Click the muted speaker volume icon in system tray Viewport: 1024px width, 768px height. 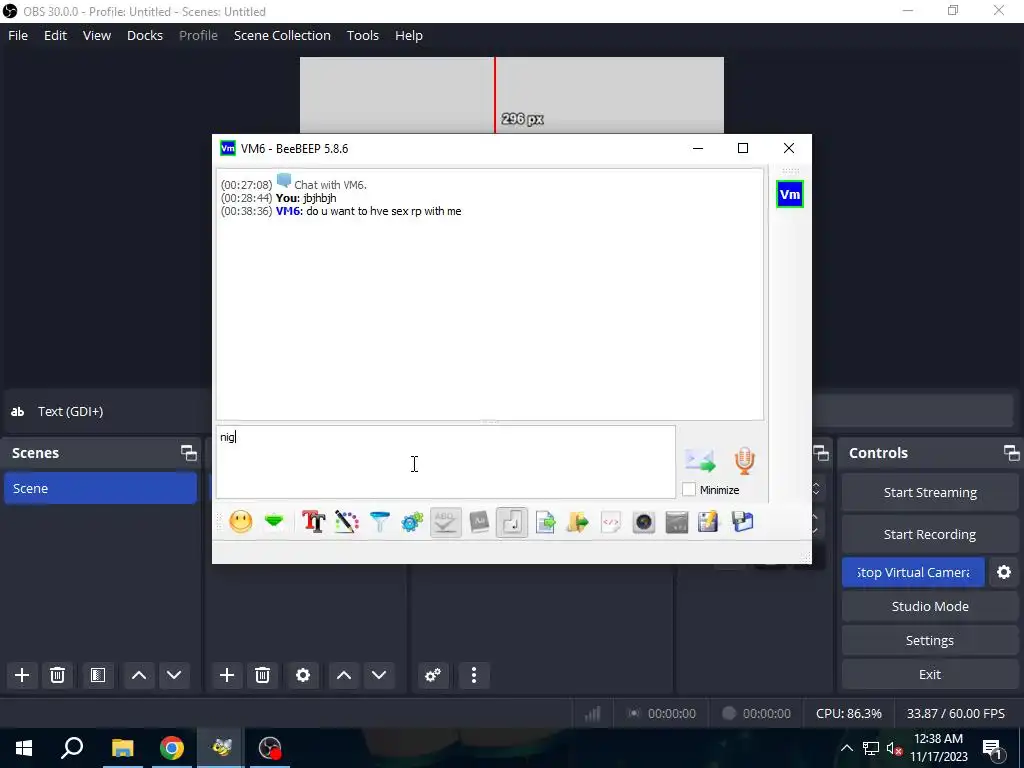tap(895, 748)
